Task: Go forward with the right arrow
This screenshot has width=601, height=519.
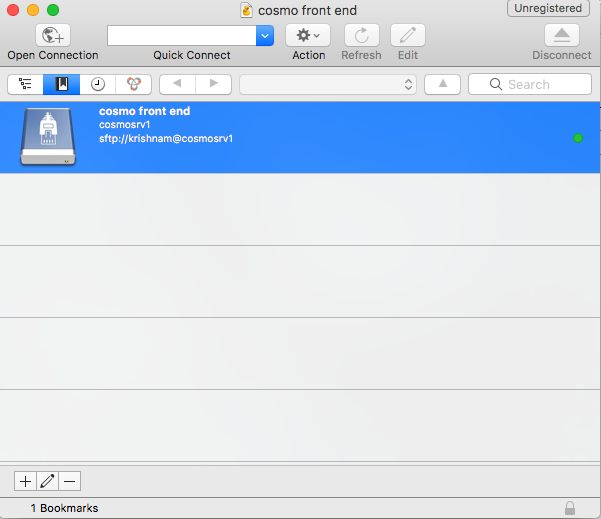Action: pos(213,84)
